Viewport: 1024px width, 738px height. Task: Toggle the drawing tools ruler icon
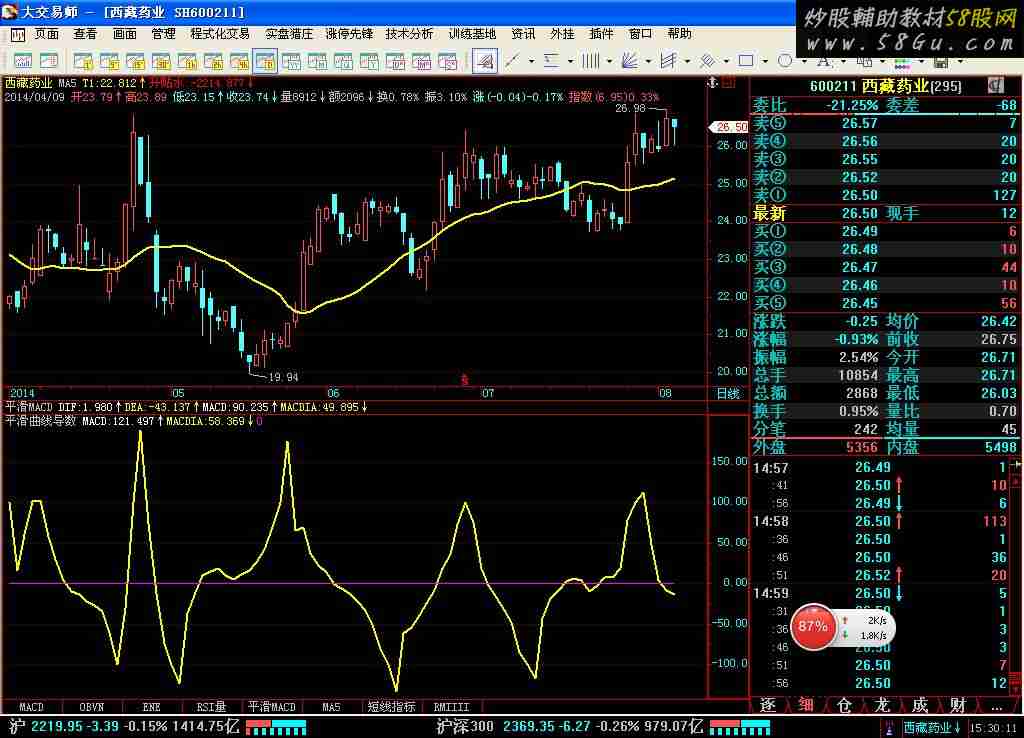point(485,61)
